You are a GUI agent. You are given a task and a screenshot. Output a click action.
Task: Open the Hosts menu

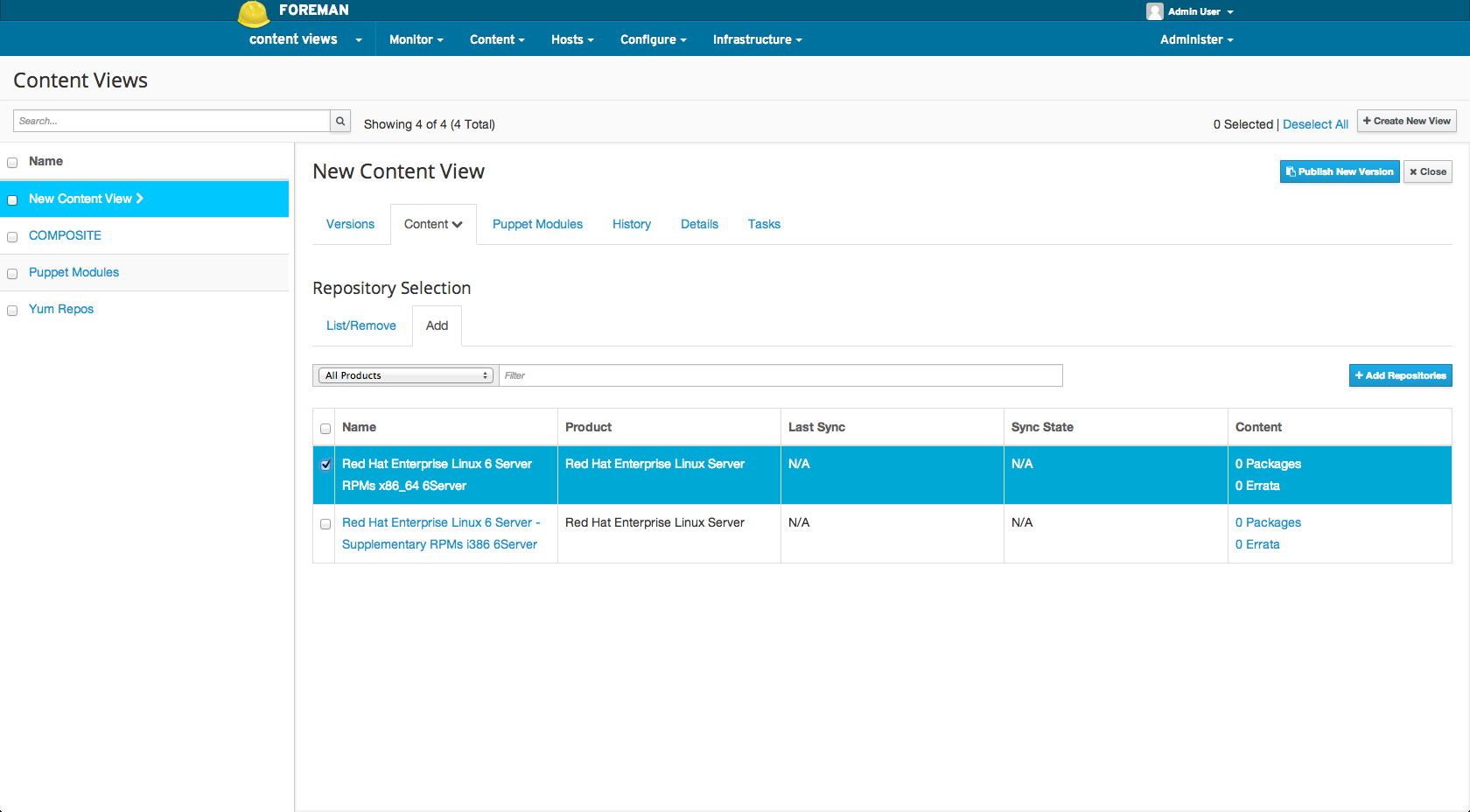[x=572, y=39]
